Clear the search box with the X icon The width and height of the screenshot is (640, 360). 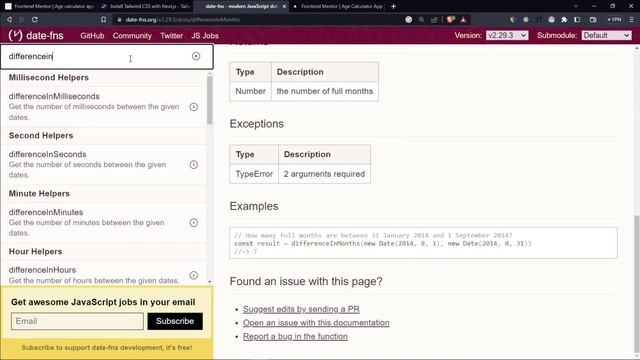(196, 56)
